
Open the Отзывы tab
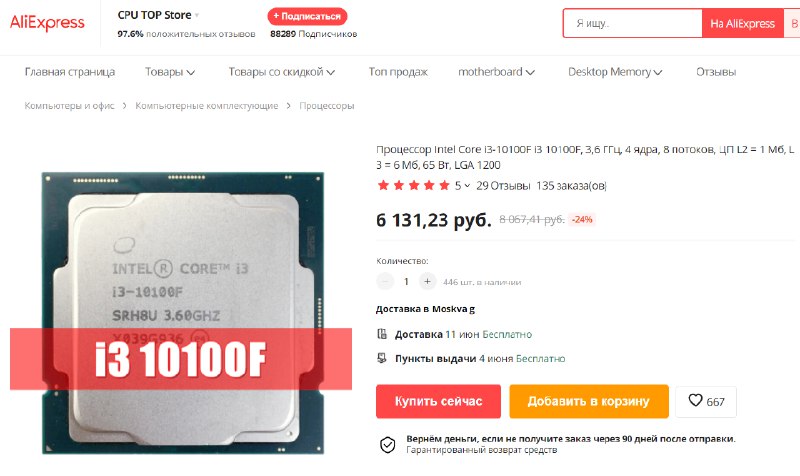tap(716, 72)
